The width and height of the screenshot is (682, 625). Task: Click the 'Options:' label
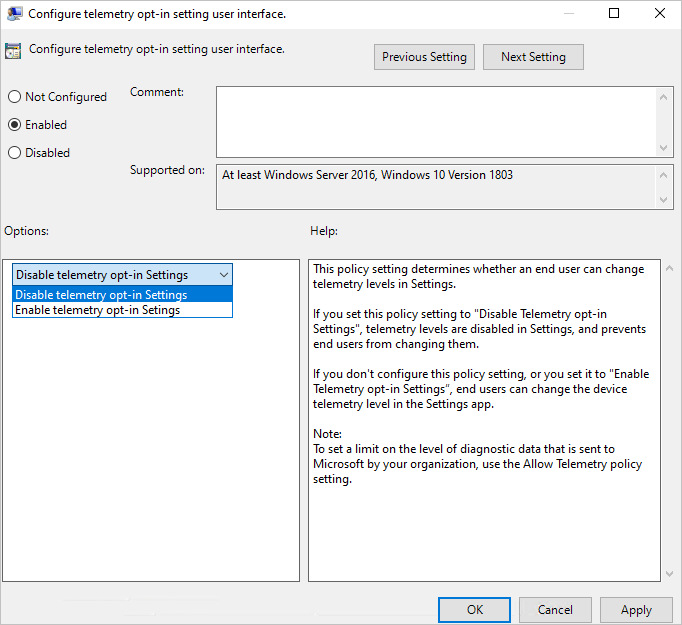click(27, 231)
